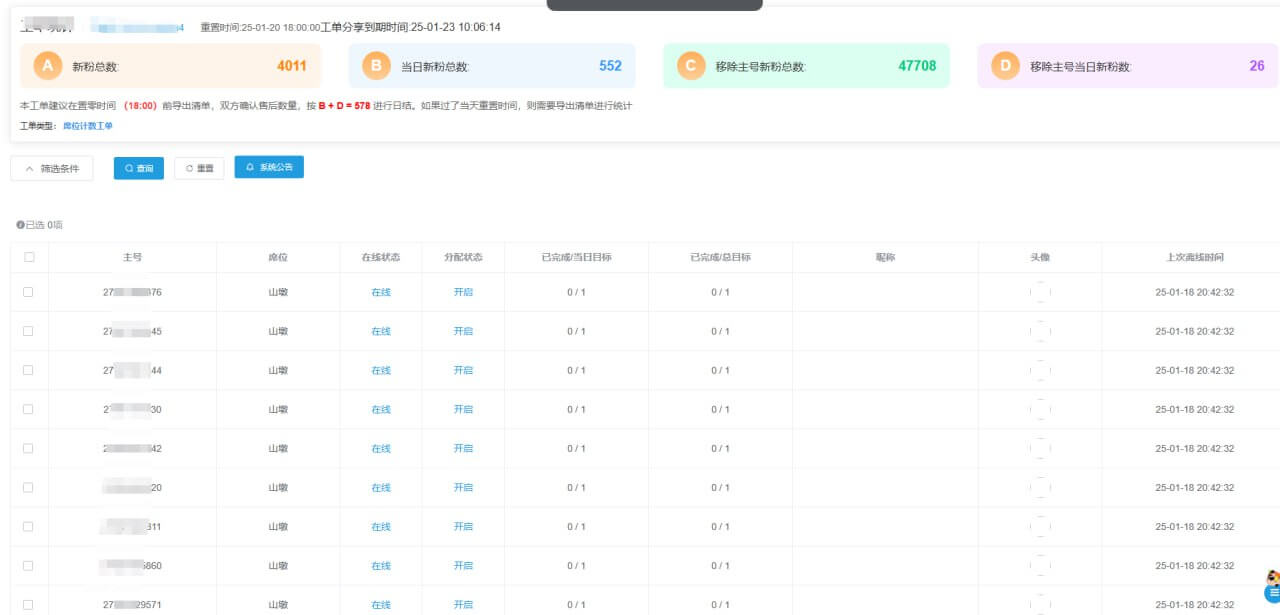Open the 系统公告 announcements button
This screenshot has width=1280, height=615.
pyautogui.click(x=269, y=167)
